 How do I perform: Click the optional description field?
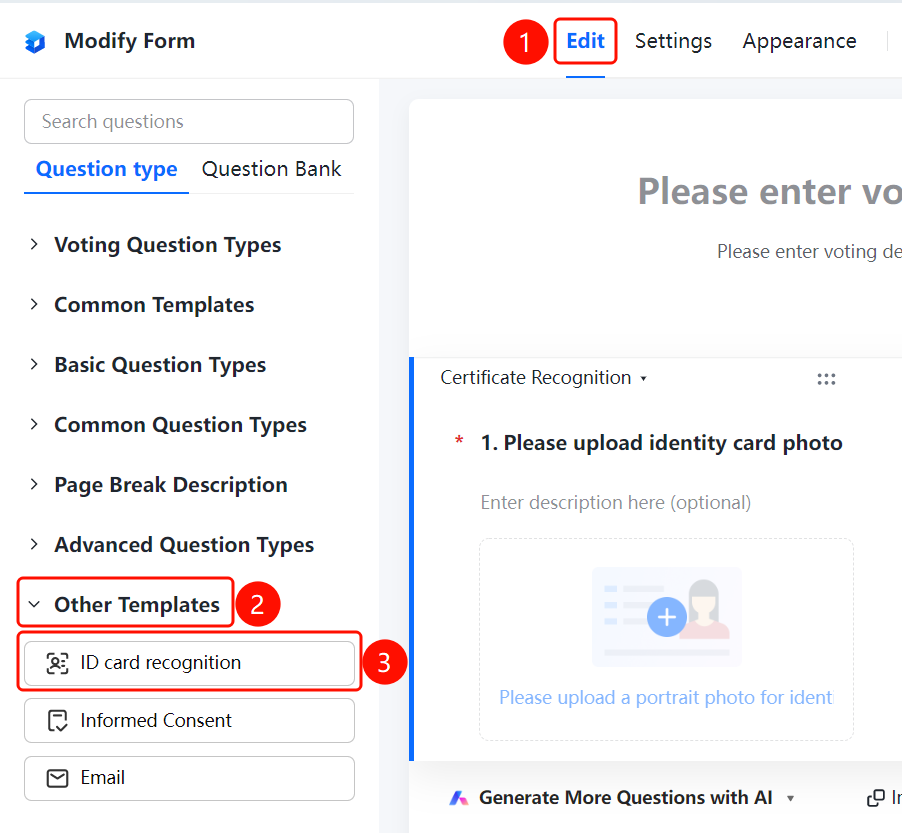tap(616, 503)
